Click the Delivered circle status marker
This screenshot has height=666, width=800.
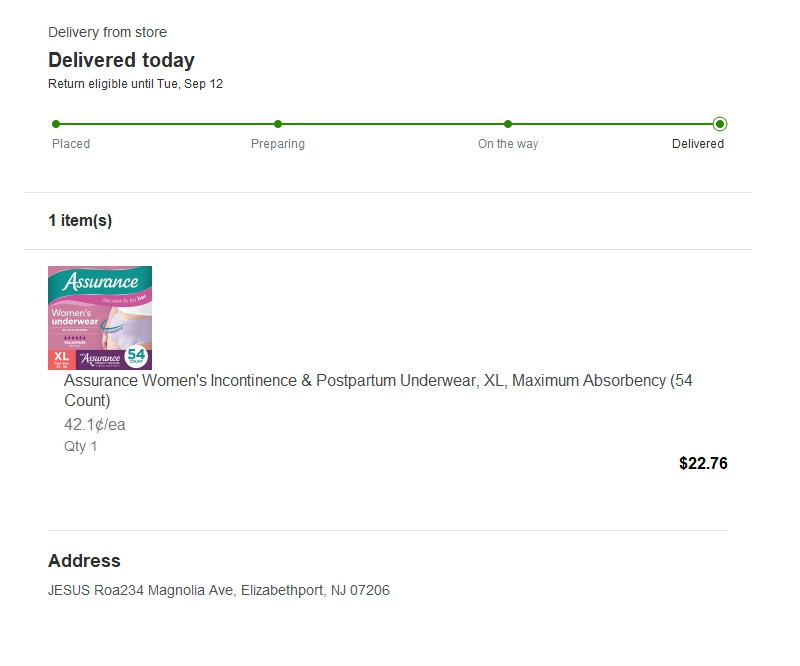[x=720, y=124]
